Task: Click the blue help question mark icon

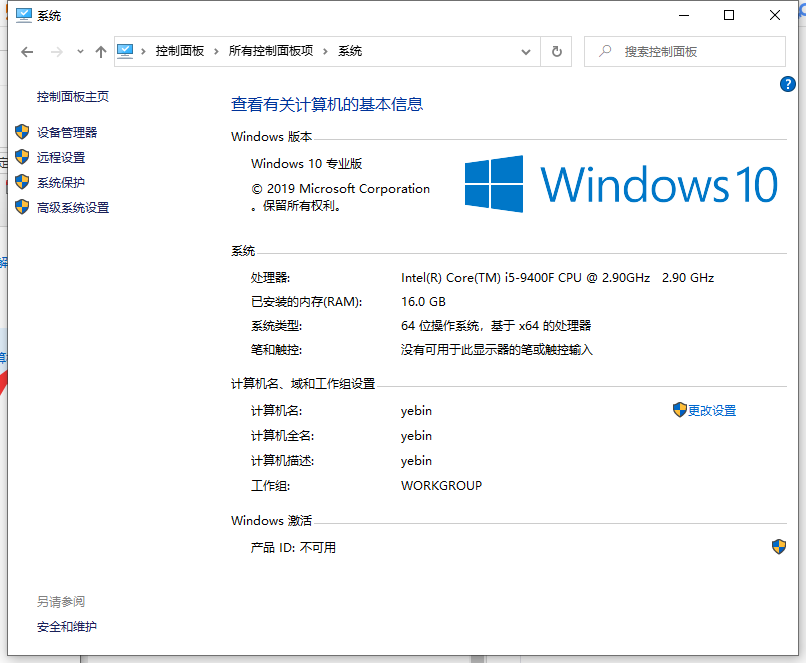Action: (x=788, y=84)
